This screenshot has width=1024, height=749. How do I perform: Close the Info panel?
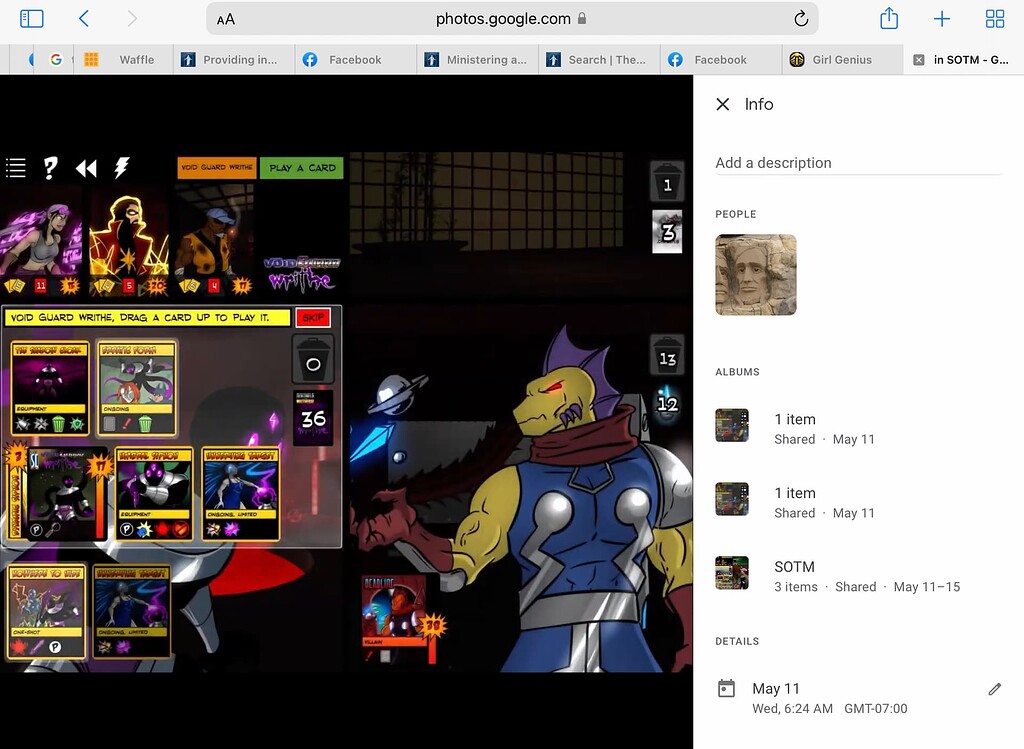723,104
